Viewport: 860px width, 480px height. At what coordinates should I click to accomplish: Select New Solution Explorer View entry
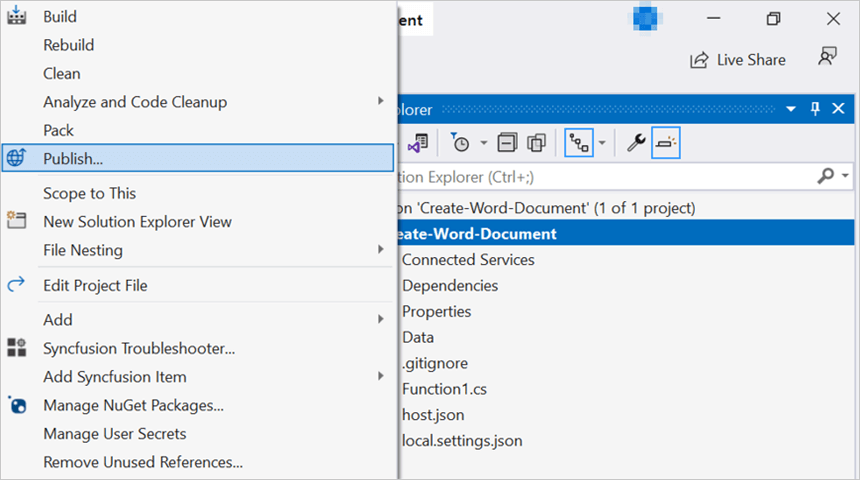pyautogui.click(x=137, y=222)
